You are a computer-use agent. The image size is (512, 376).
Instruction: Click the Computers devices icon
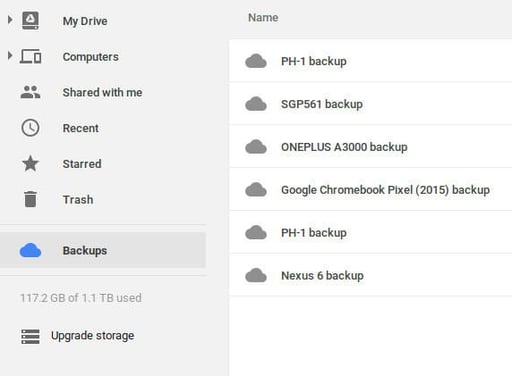click(x=30, y=56)
